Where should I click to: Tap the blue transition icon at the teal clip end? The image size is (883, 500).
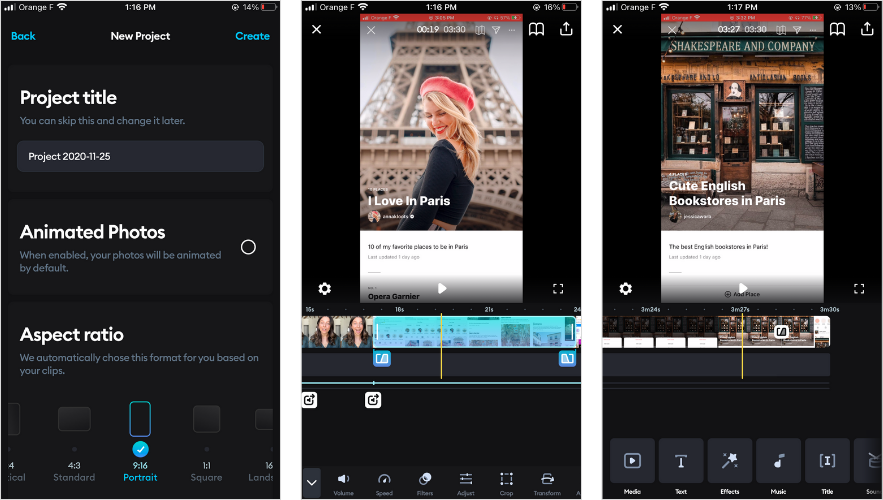click(567, 358)
